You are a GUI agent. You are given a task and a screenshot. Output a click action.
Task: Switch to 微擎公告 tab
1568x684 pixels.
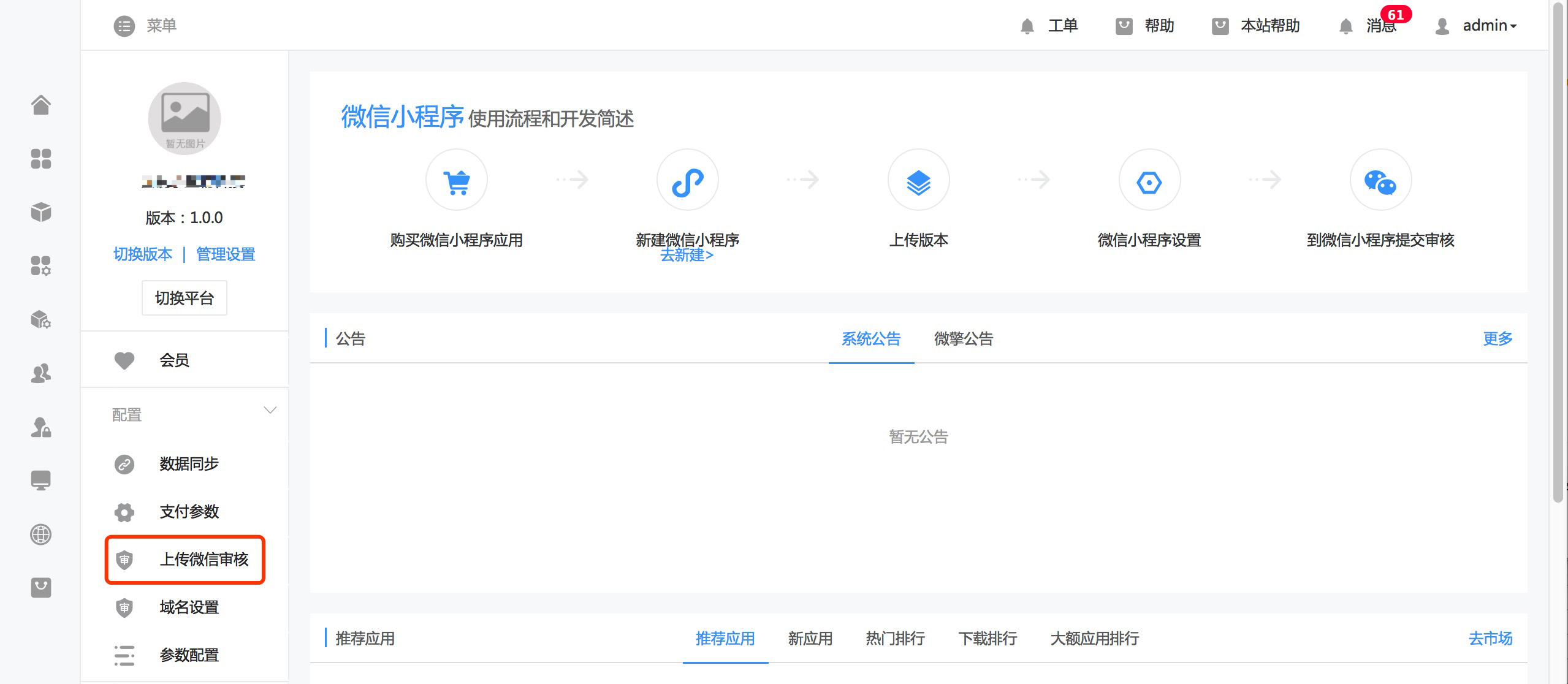964,339
